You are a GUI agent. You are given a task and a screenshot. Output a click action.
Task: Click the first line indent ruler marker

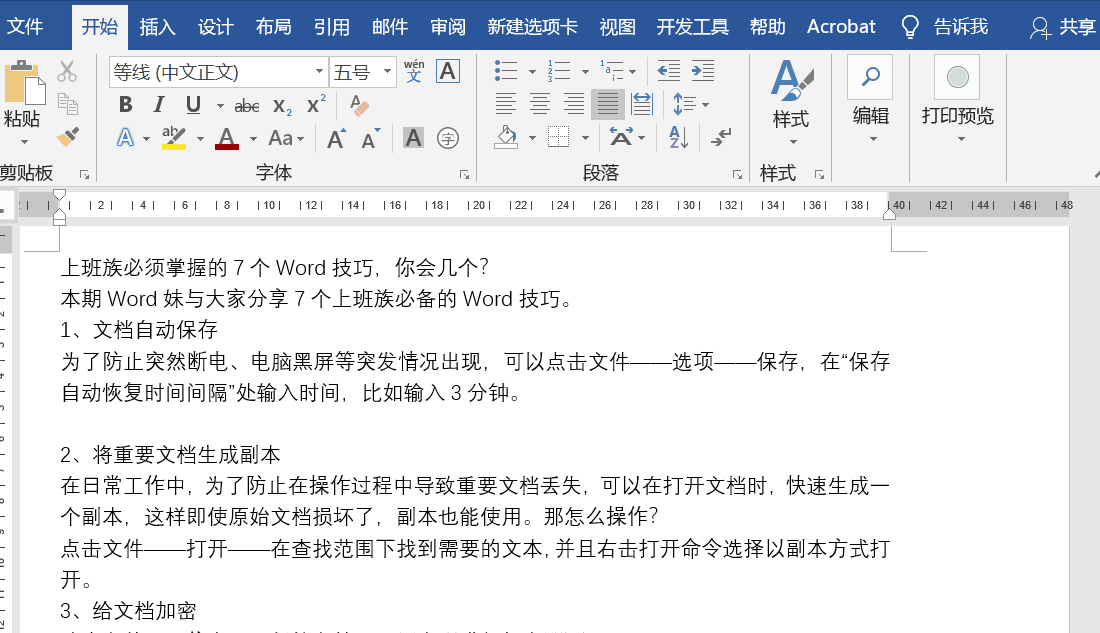(x=60, y=194)
